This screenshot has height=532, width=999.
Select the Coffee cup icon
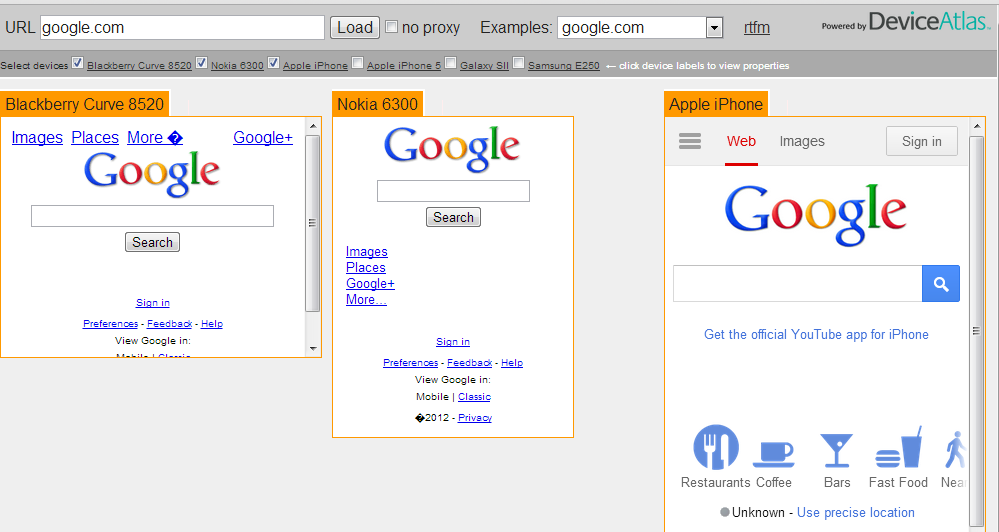pyautogui.click(x=773, y=451)
